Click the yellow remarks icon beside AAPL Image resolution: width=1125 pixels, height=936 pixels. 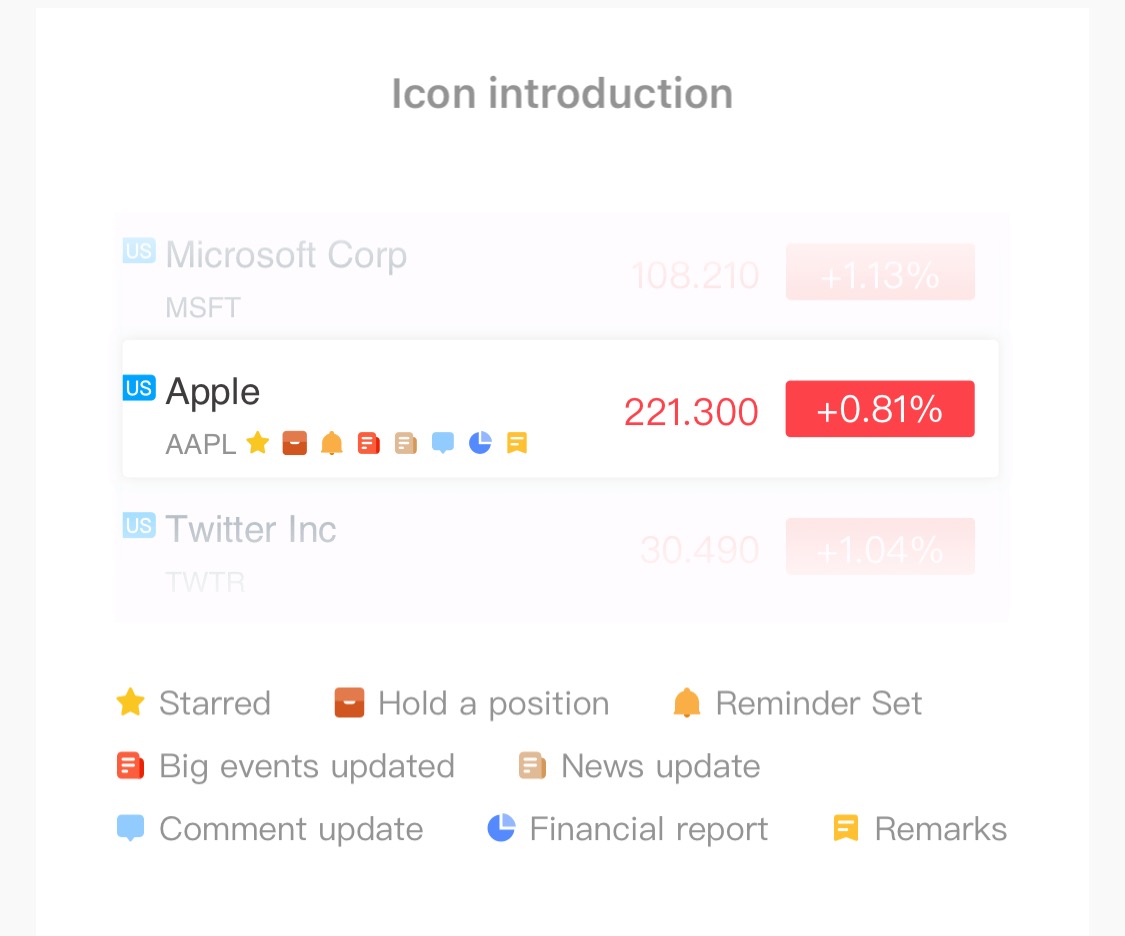(x=517, y=443)
